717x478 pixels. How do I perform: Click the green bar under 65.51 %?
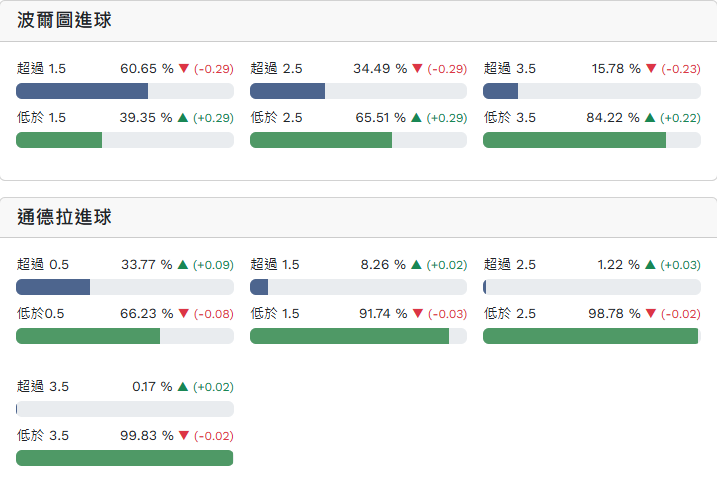(x=320, y=140)
